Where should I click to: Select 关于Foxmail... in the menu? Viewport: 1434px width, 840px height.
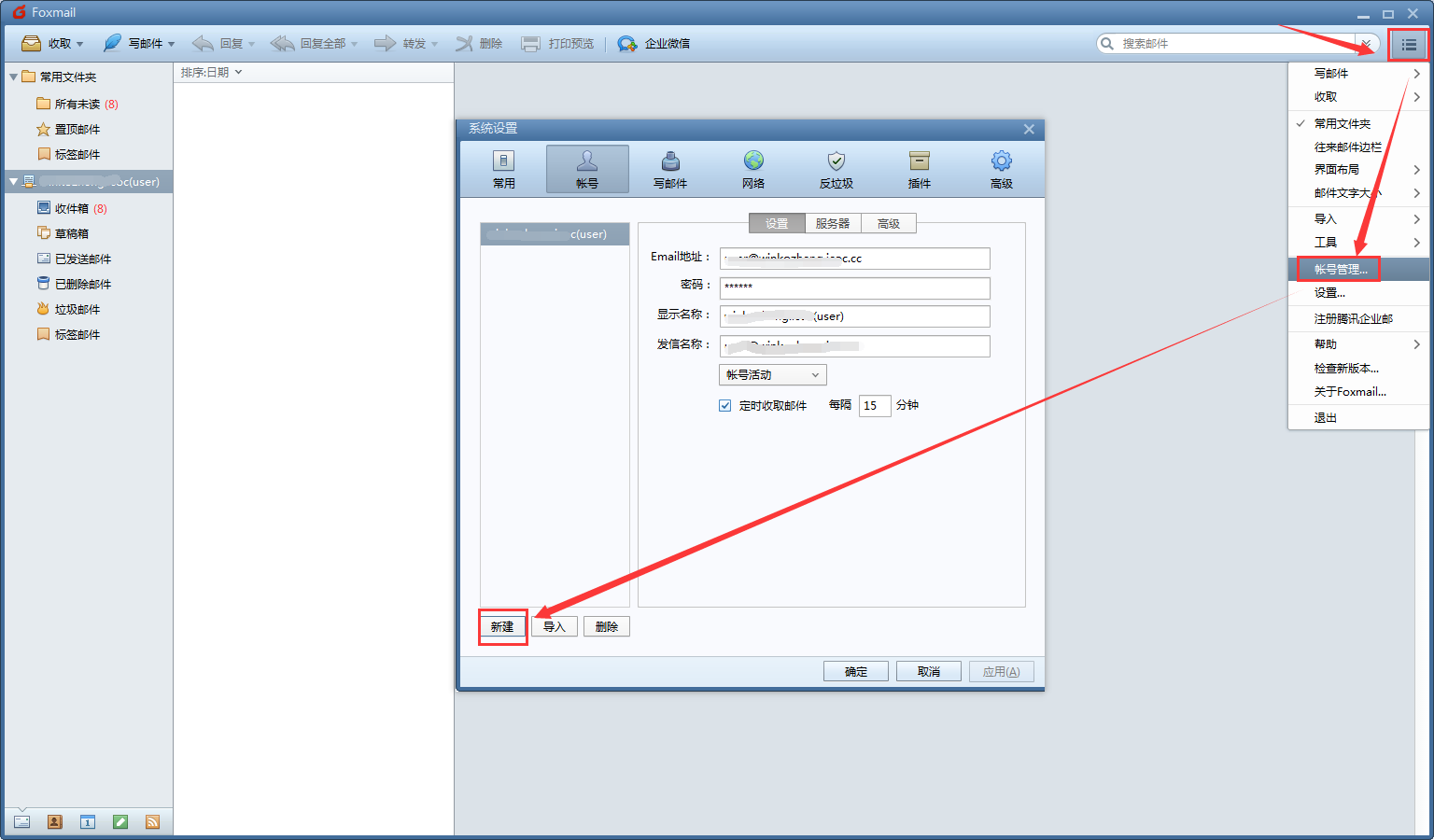click(1358, 392)
